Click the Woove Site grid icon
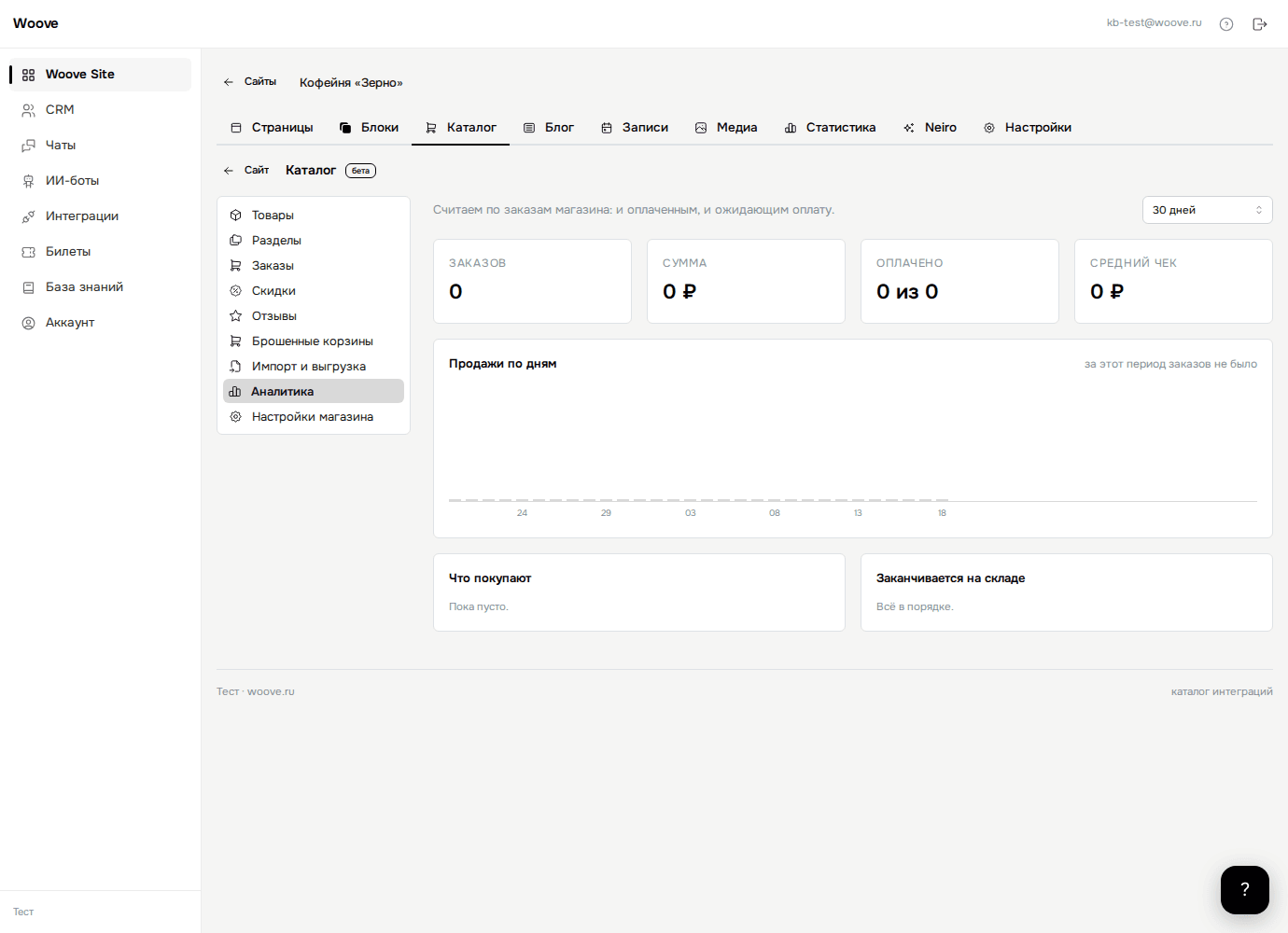Image resolution: width=1288 pixels, height=933 pixels. click(29, 75)
